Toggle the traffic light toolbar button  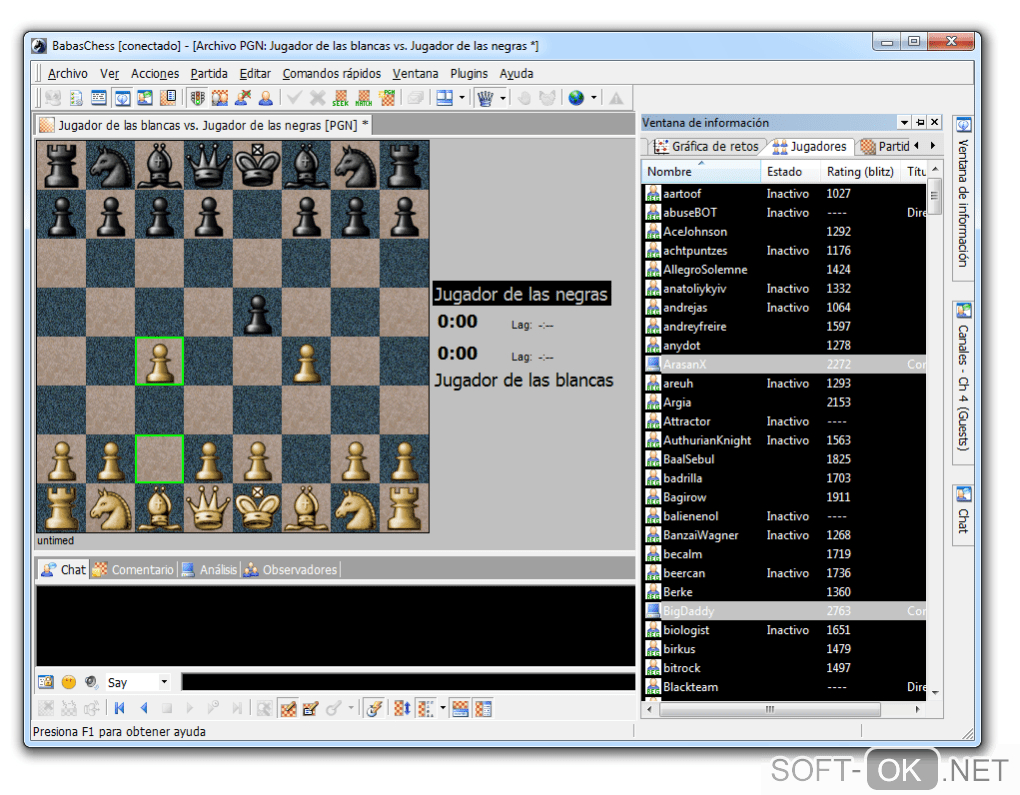point(198,98)
